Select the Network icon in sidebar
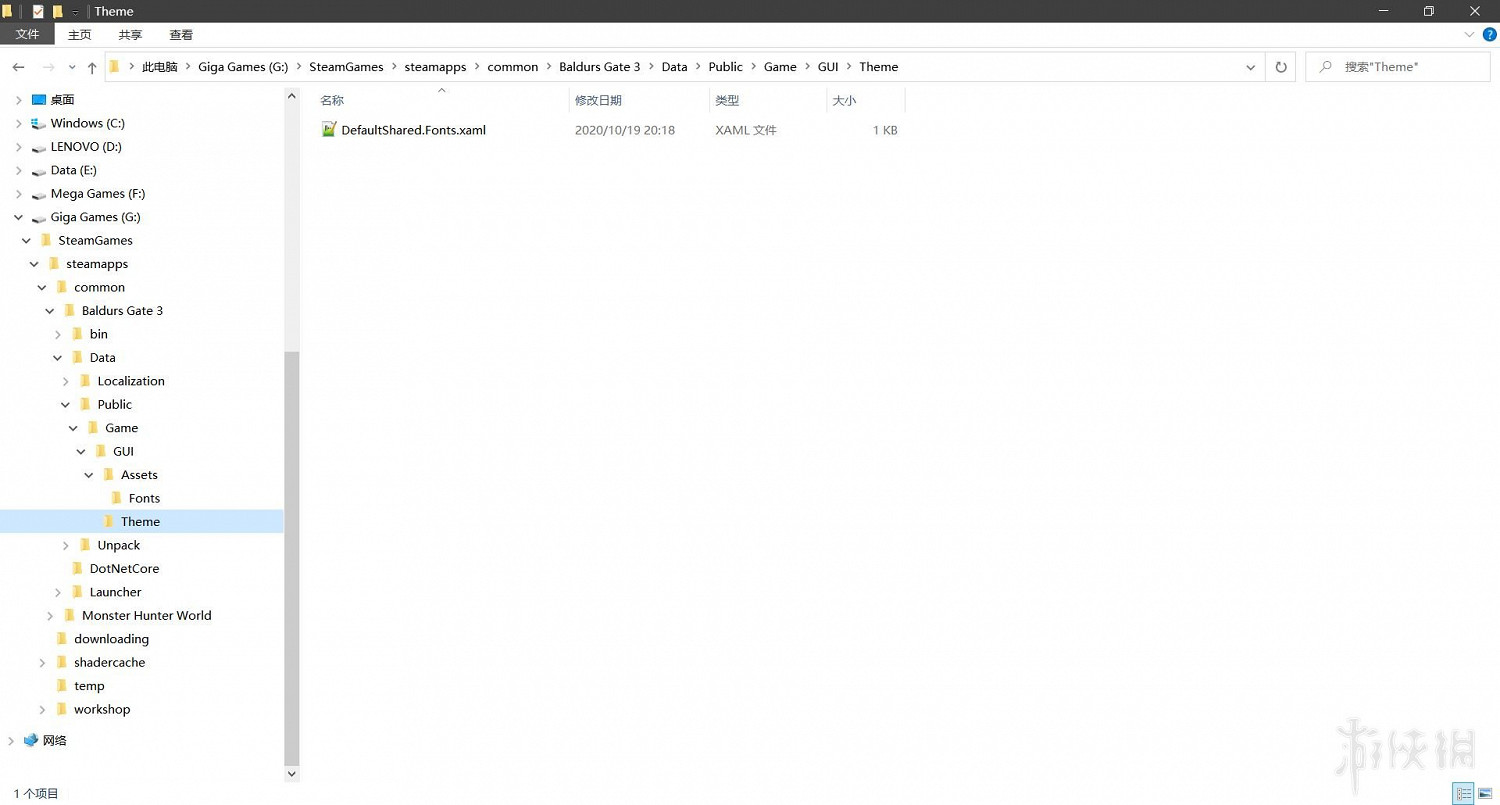 31,740
